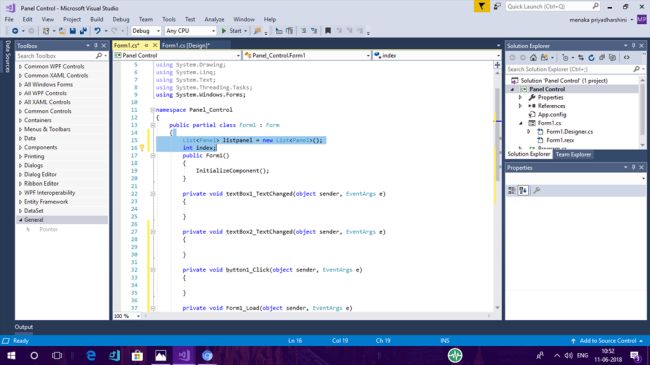Image resolution: width=650 pixels, height=365 pixels.
Task: Toggle Alphabetical sorting in the Properties panel
Action: tap(523, 190)
